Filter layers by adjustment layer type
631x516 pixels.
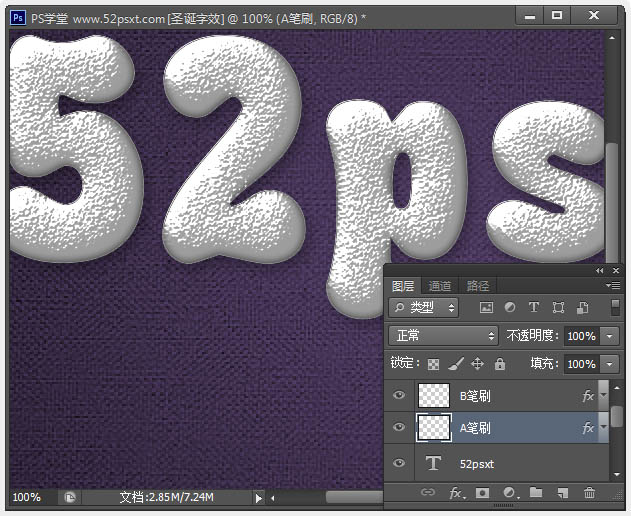coord(510,308)
